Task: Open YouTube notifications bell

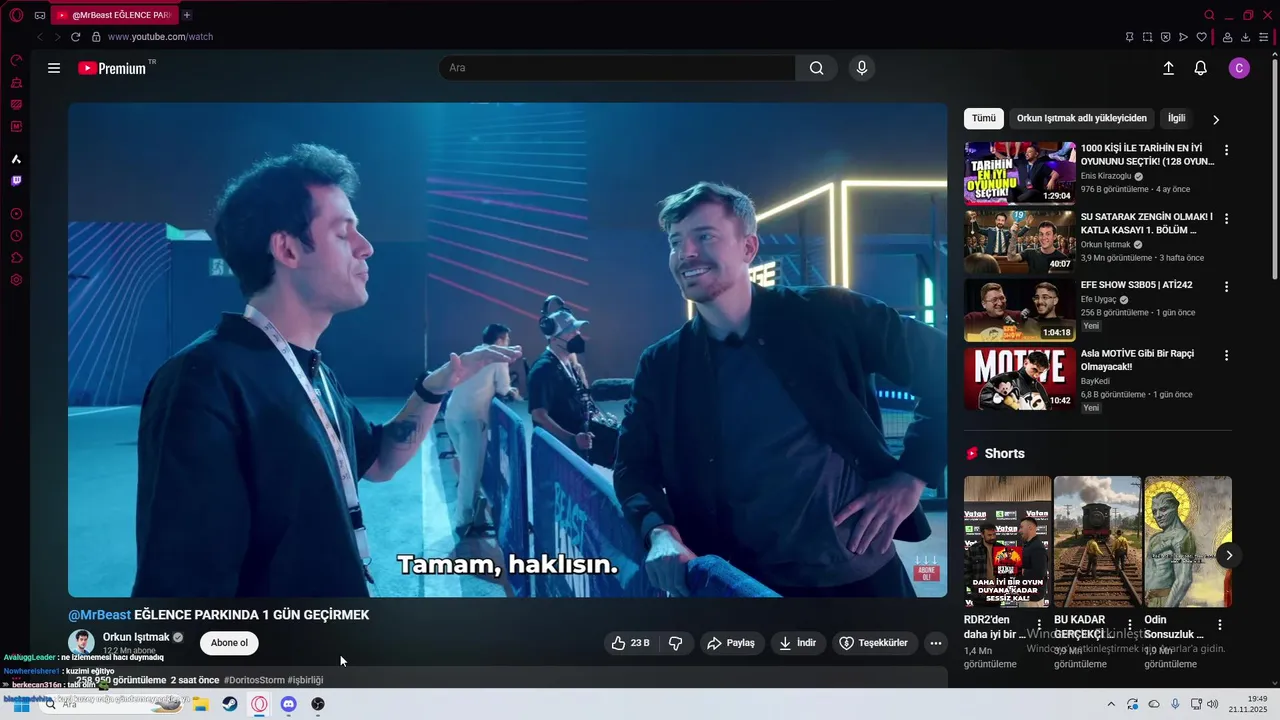Action: (1201, 68)
